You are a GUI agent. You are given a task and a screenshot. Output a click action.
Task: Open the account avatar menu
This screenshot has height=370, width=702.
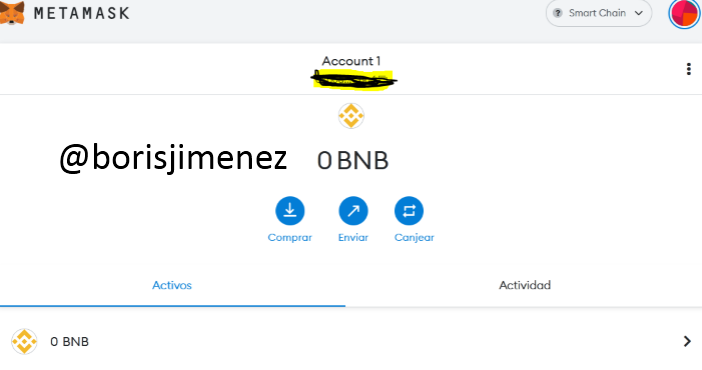(685, 13)
